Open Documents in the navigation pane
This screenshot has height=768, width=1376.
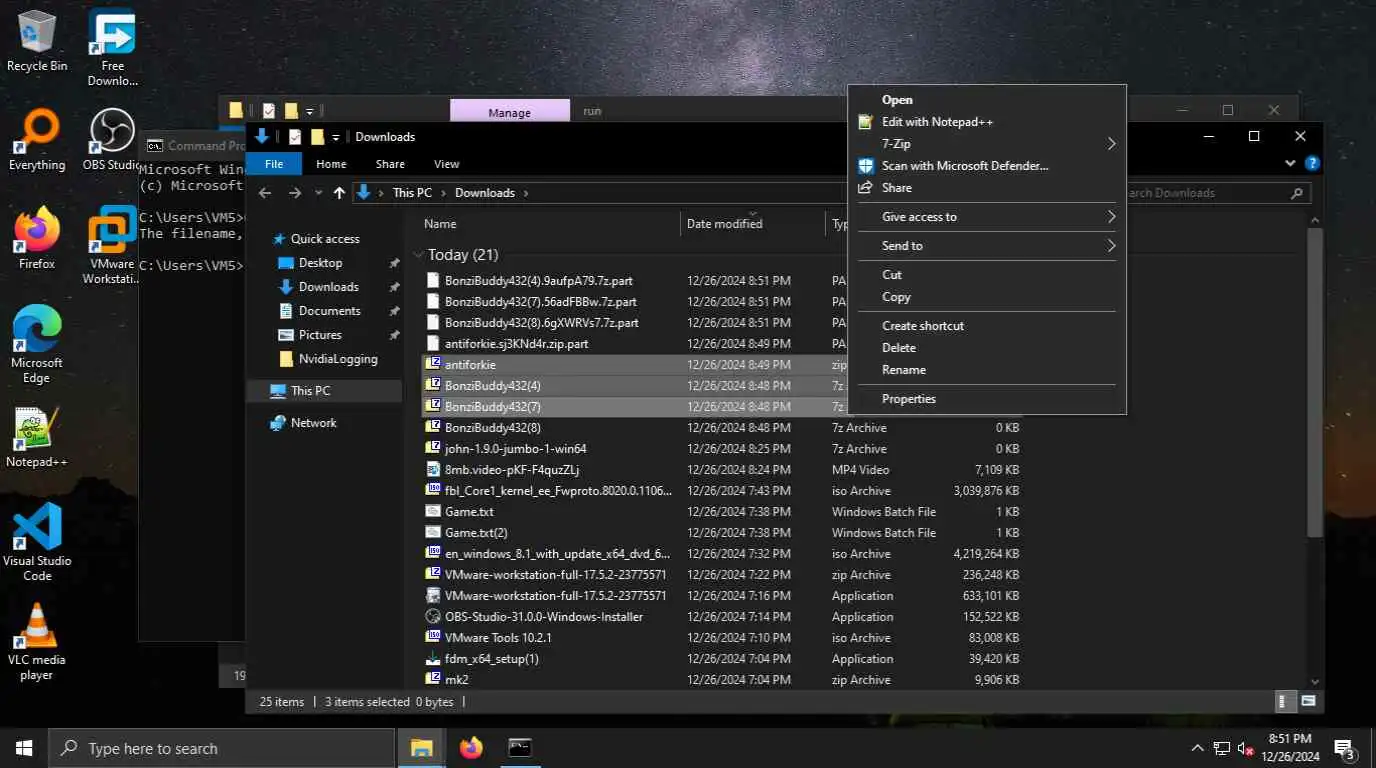(329, 311)
